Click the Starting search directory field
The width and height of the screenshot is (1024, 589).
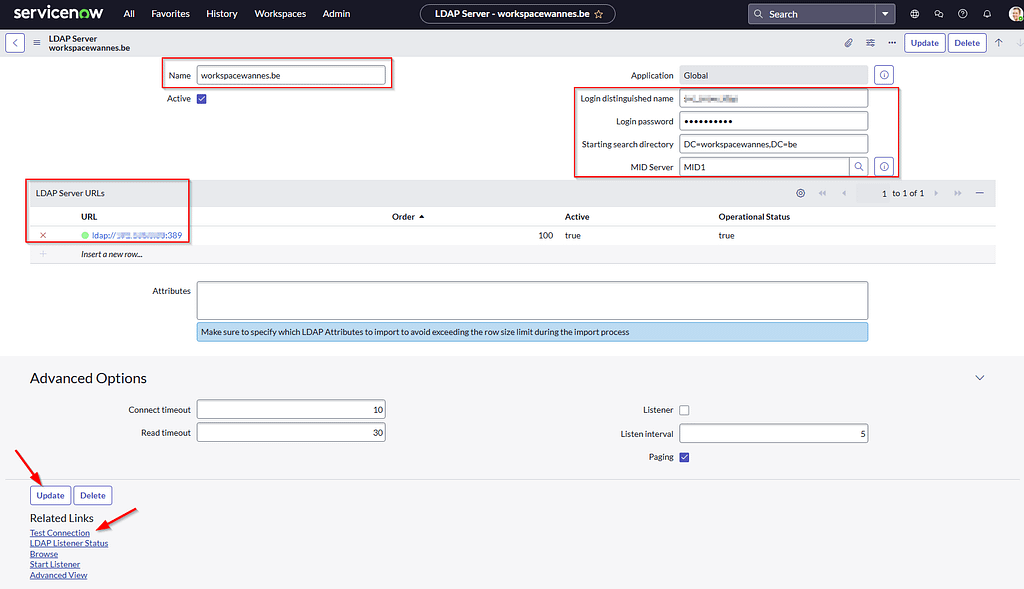click(773, 144)
